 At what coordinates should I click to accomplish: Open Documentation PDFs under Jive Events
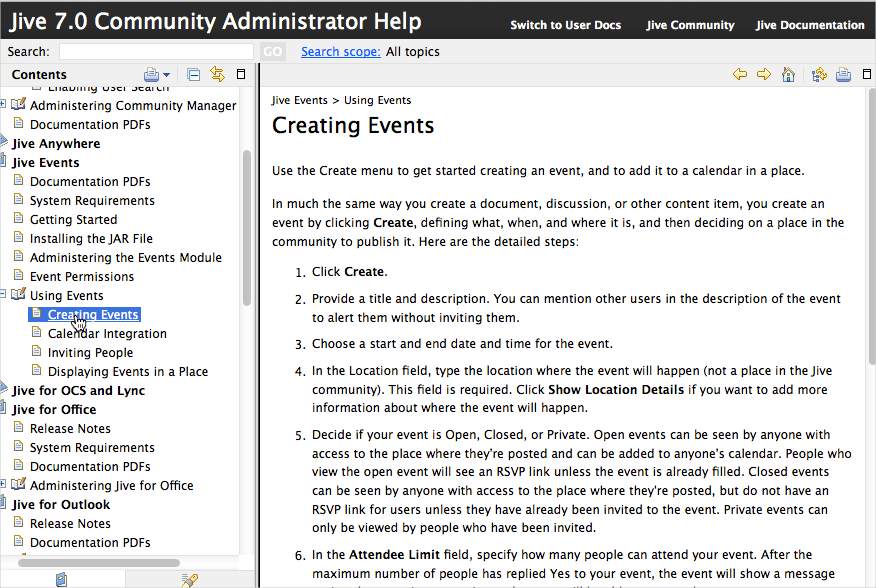tap(90, 182)
